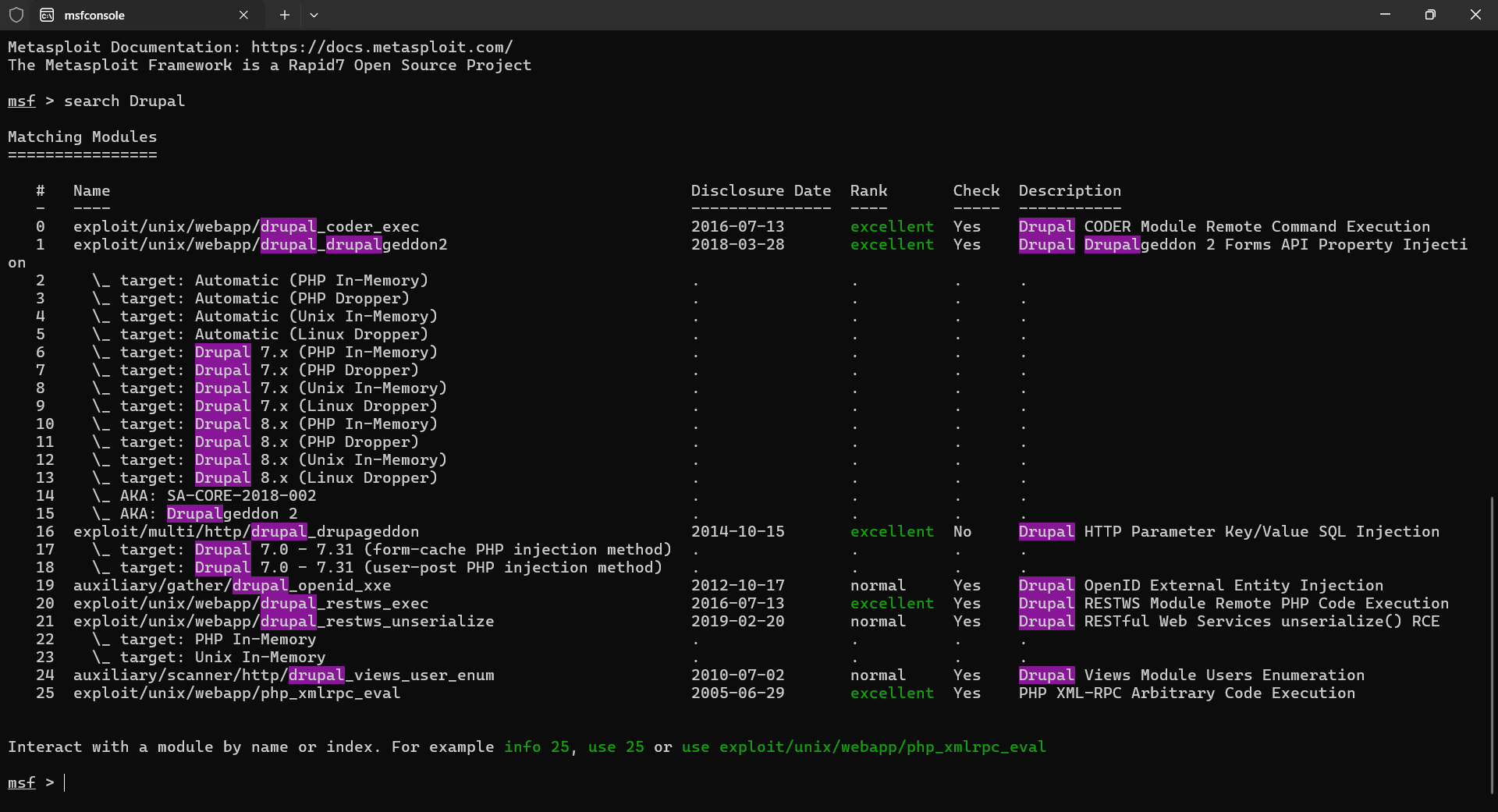The height and width of the screenshot is (812, 1498).
Task: Click disclosure date 2010-07-02
Action: click(x=738, y=675)
